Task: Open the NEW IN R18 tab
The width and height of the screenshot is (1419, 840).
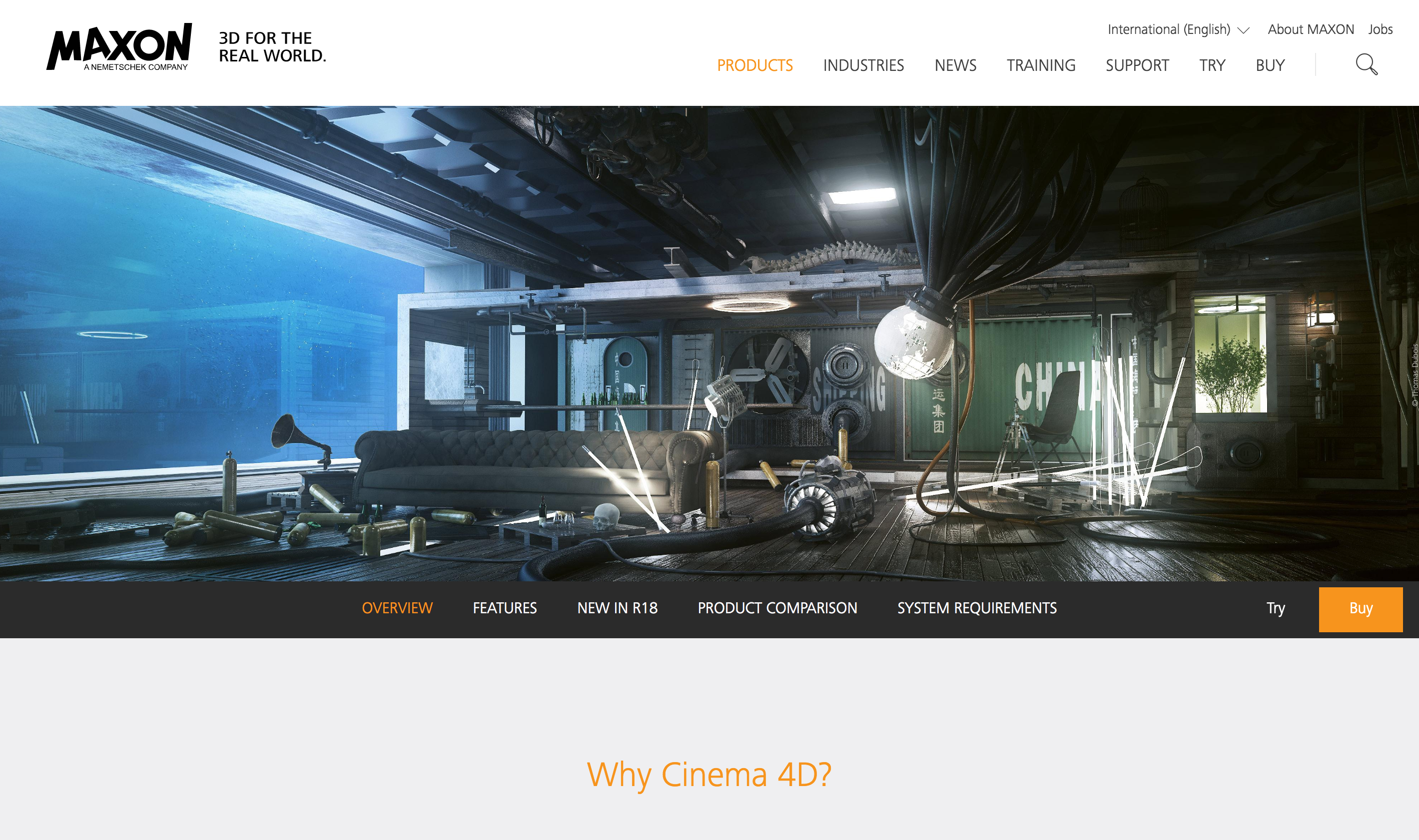Action: 617,608
